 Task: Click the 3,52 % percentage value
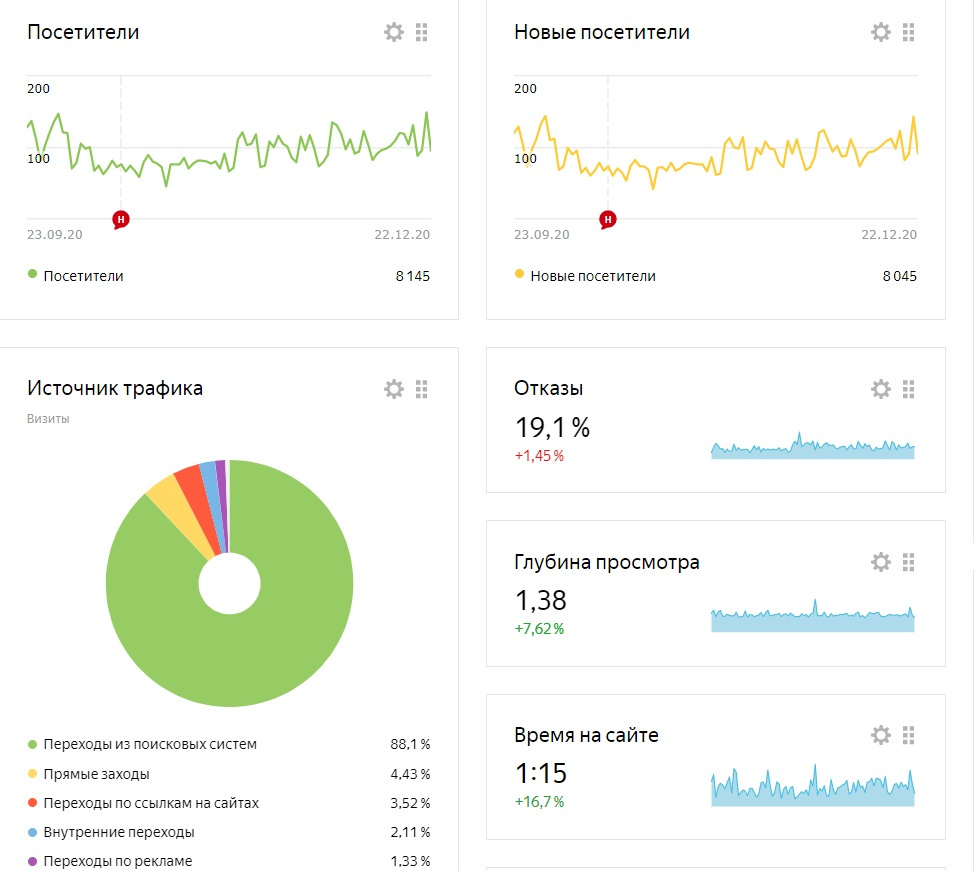[410, 803]
